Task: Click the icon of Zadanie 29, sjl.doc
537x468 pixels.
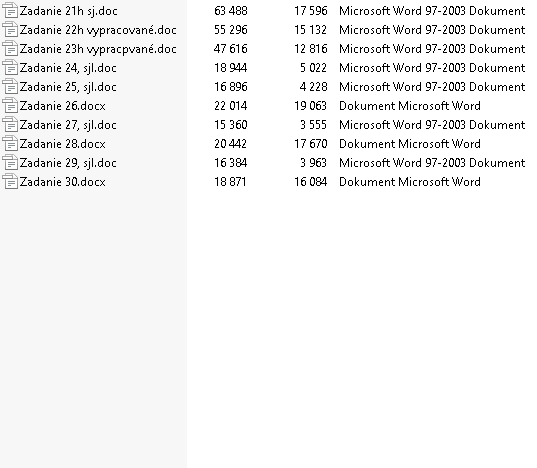Action: (x=10, y=163)
